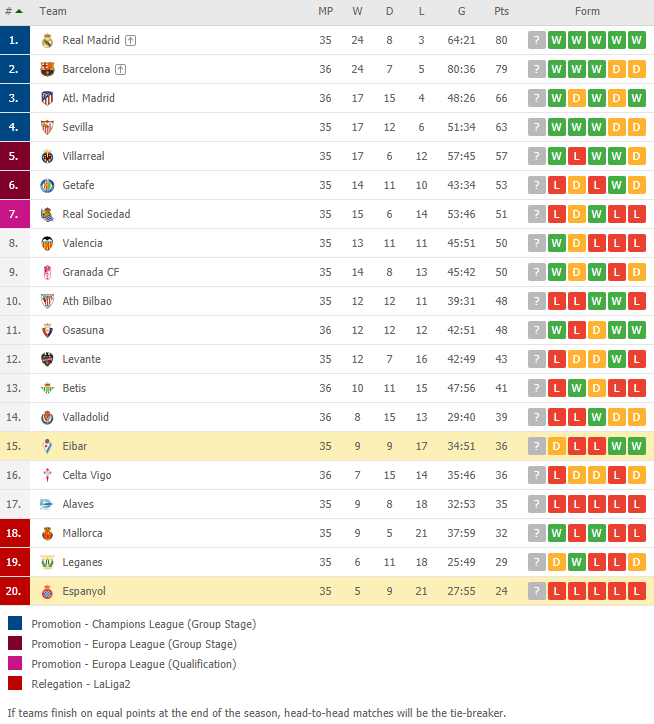The width and height of the screenshot is (654, 724).
Task: Open the Sevilla team page link
Action: (78, 127)
